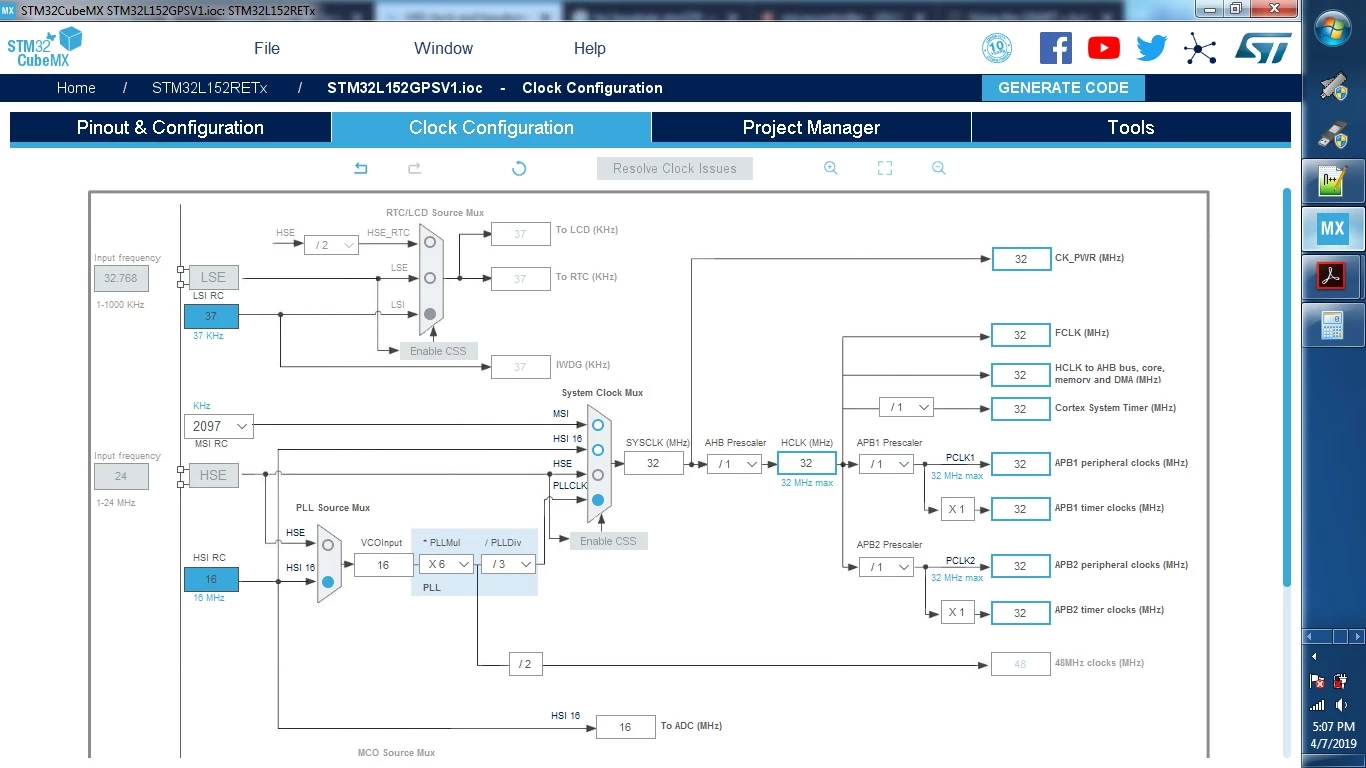Click the HSI RC 16 value box
Screen dimensions: 1366x768
tap(211, 579)
